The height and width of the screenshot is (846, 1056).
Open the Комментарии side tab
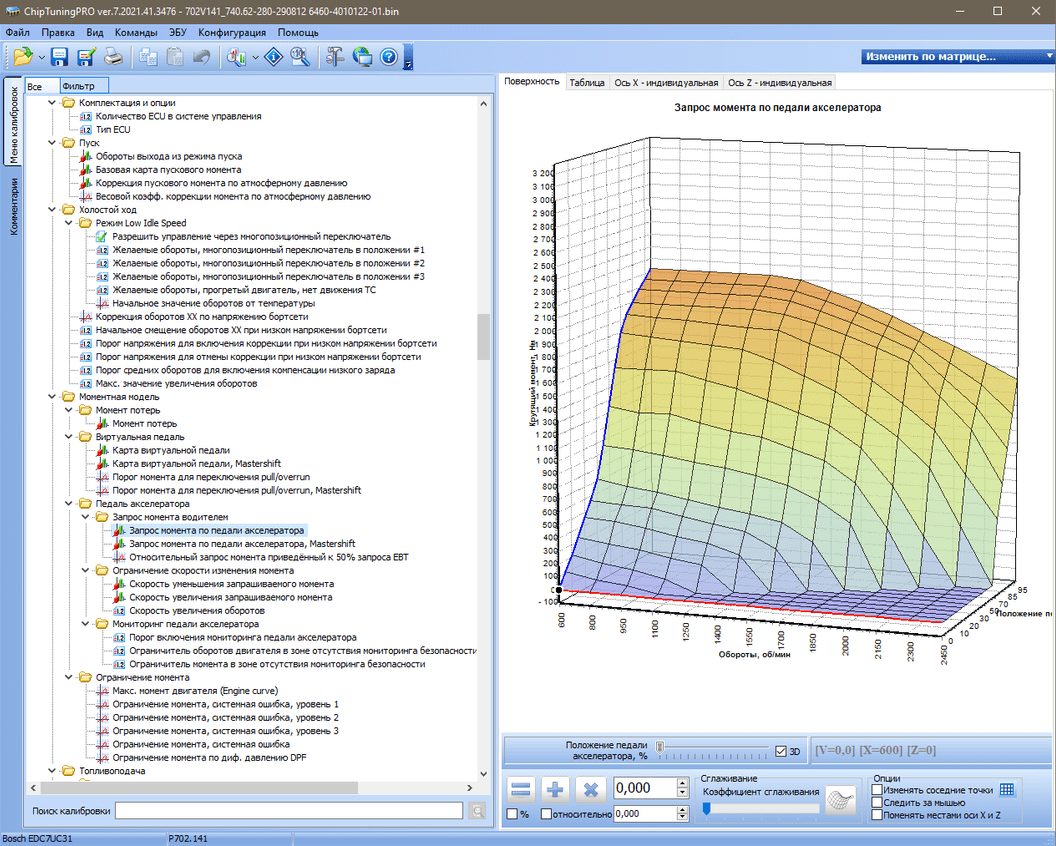click(x=13, y=206)
